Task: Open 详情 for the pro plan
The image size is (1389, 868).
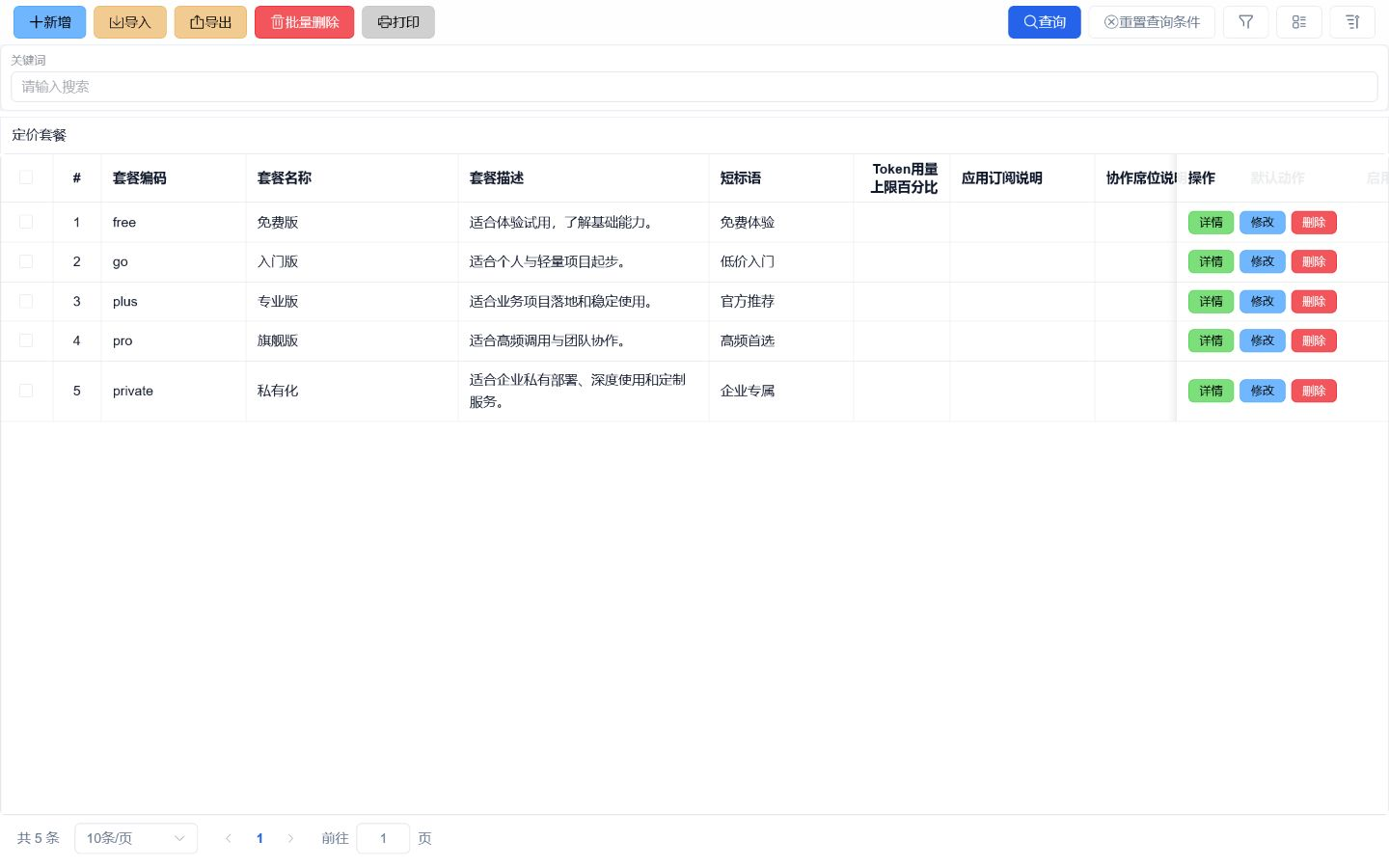Action: click(1211, 341)
